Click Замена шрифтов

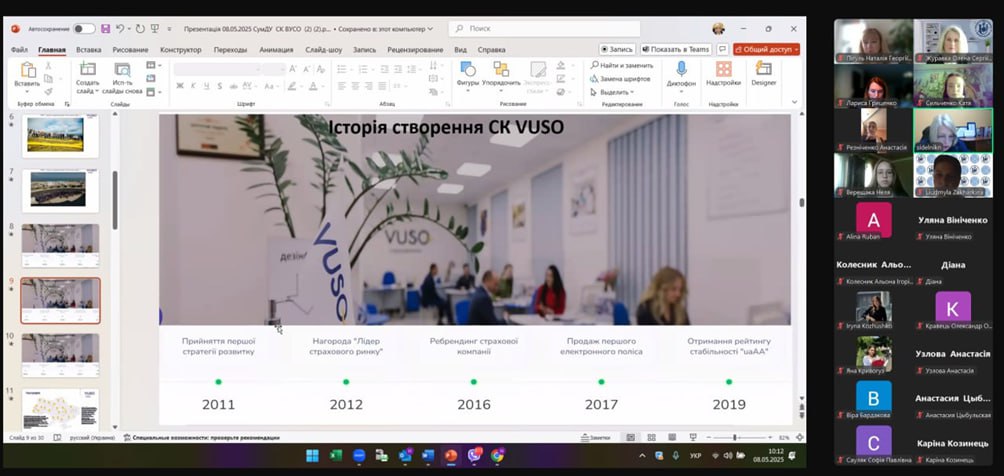tap(620, 79)
